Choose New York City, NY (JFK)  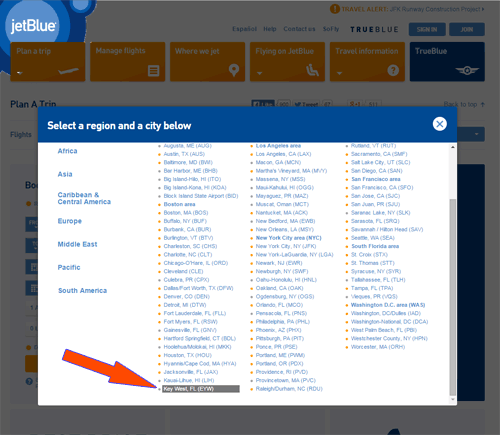286,246
